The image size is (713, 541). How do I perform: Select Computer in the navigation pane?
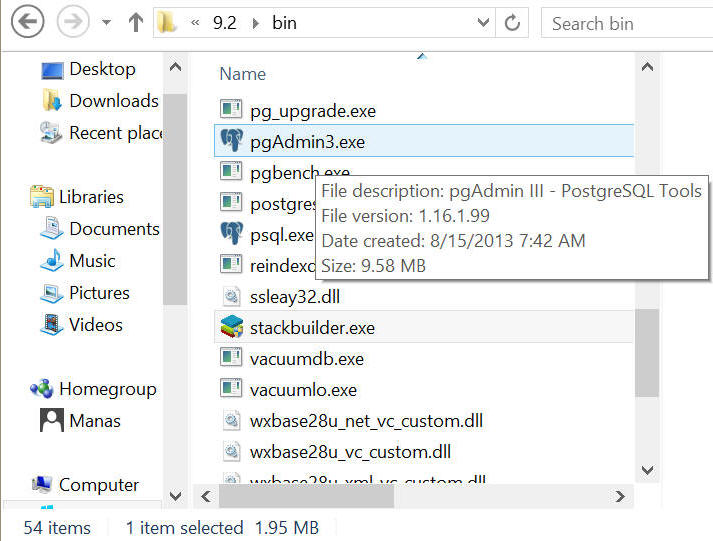click(99, 485)
